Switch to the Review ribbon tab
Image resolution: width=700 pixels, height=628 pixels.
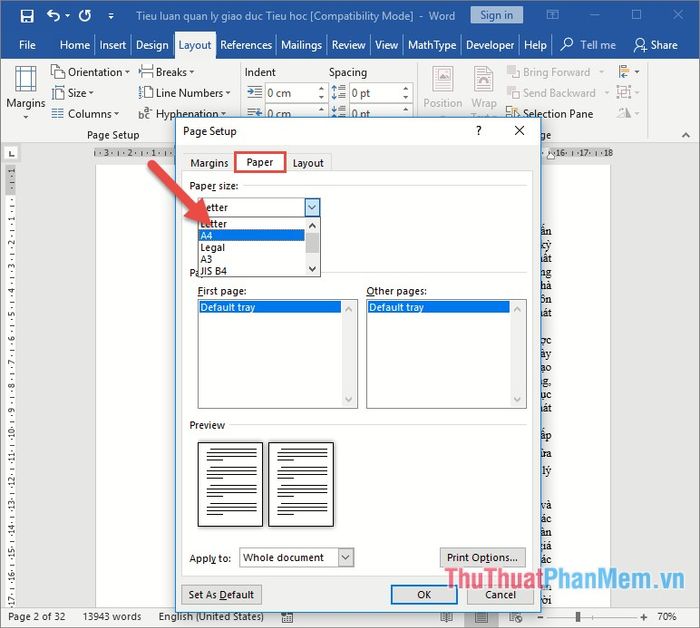click(348, 45)
